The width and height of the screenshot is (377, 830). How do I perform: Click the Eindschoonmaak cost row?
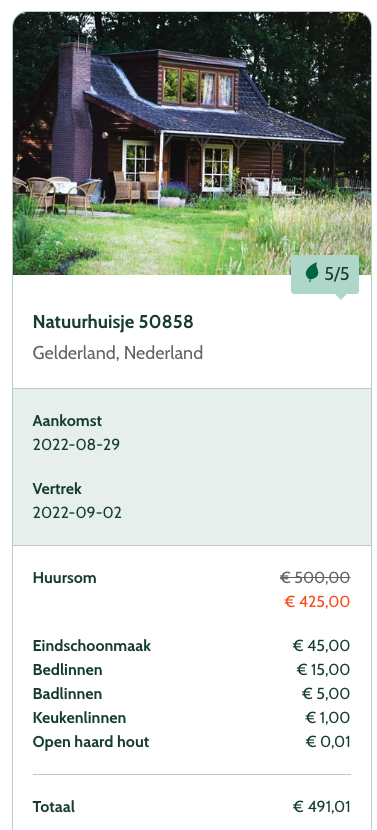click(x=192, y=646)
